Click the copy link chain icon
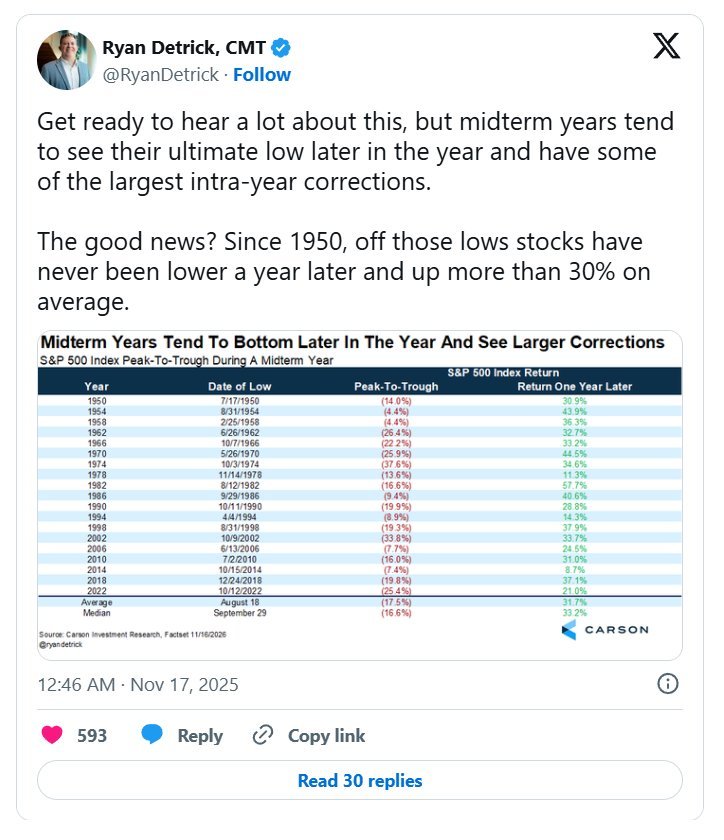724x840 pixels. pos(263,735)
